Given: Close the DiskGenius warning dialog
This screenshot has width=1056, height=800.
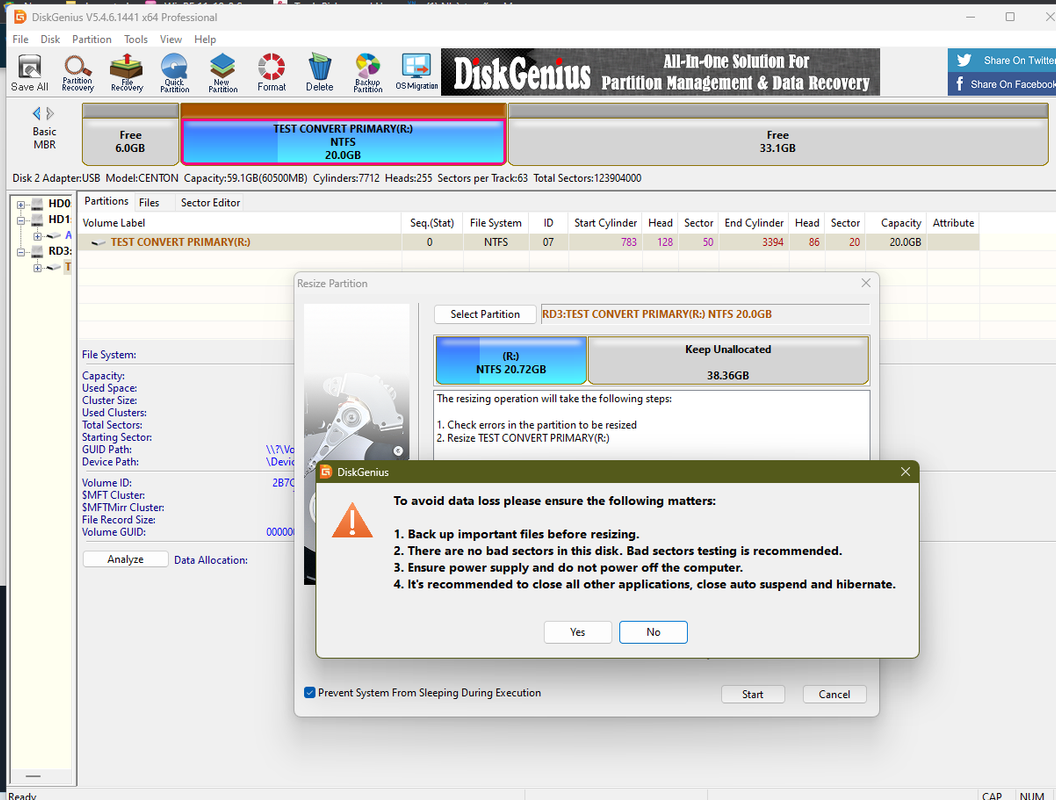Looking at the screenshot, I should (905, 472).
